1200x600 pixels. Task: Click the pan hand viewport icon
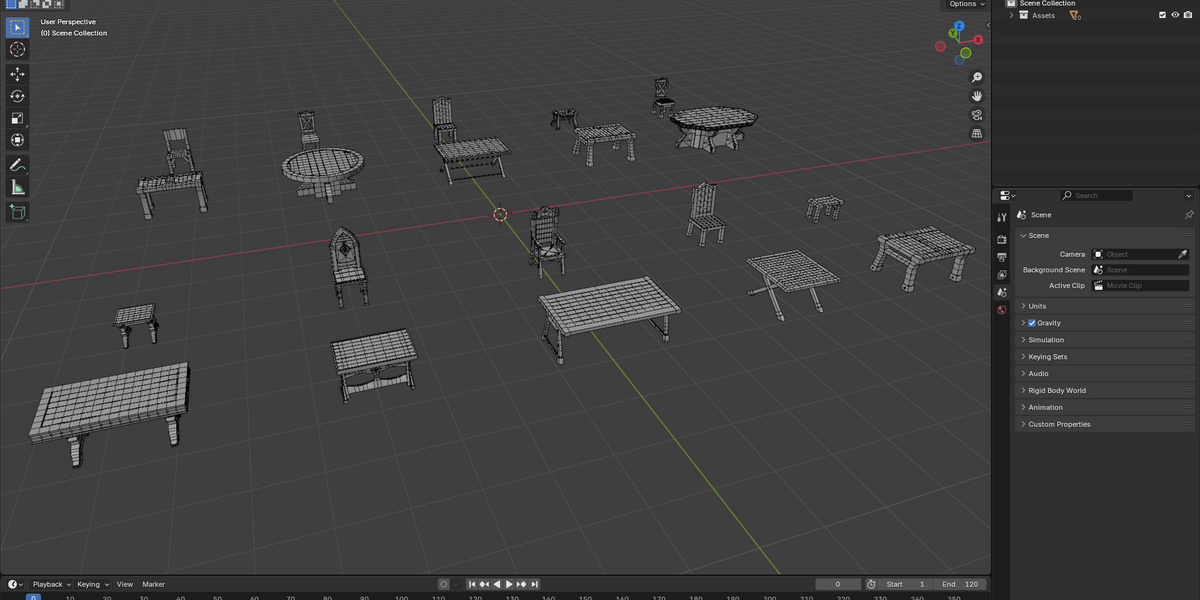coord(977,96)
